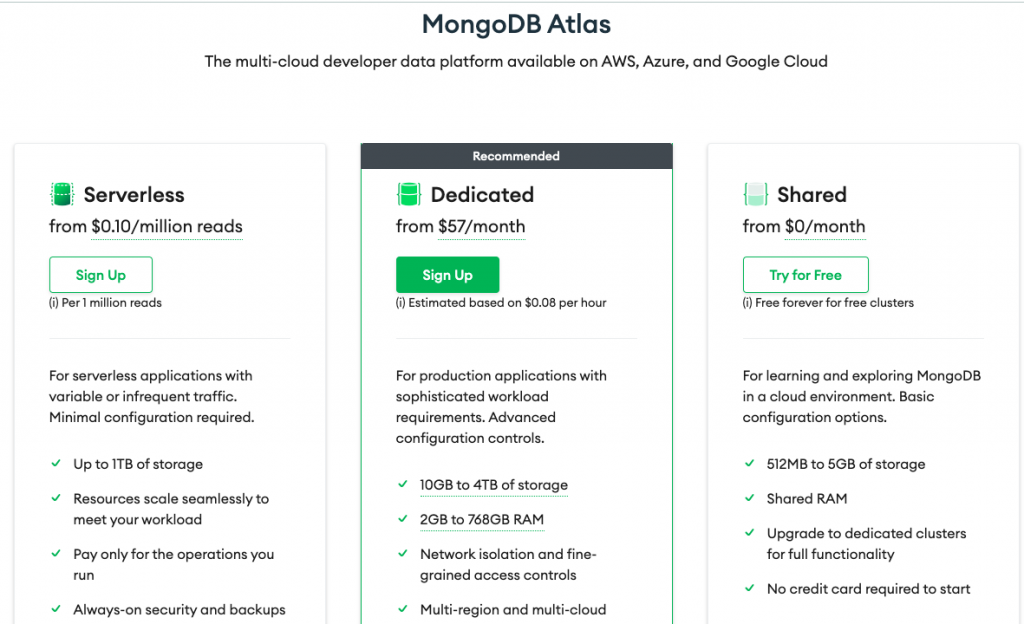The height and width of the screenshot is (624, 1024).
Task: Click the Recommended banner on Dedicated card
Action: 517,156
